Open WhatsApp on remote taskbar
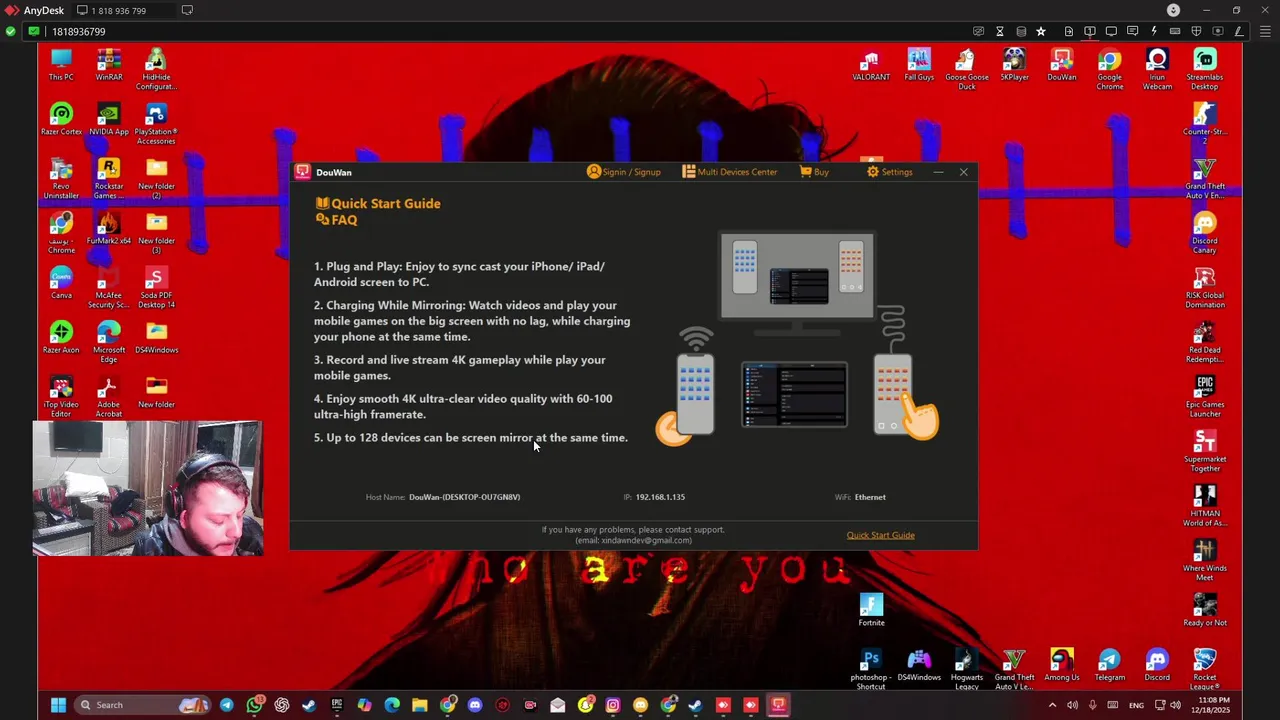The image size is (1280, 720). (x=255, y=705)
